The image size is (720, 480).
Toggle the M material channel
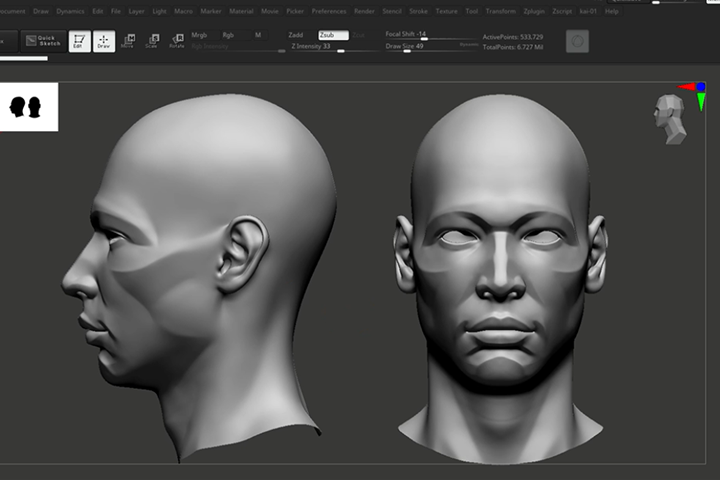click(258, 35)
